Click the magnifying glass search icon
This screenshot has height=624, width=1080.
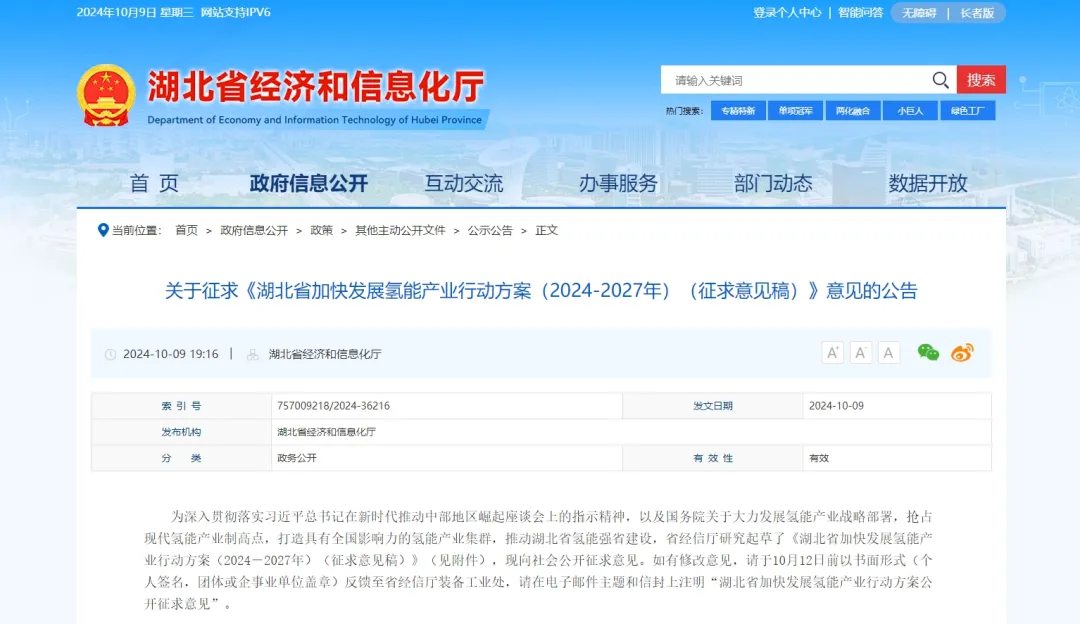click(x=940, y=80)
